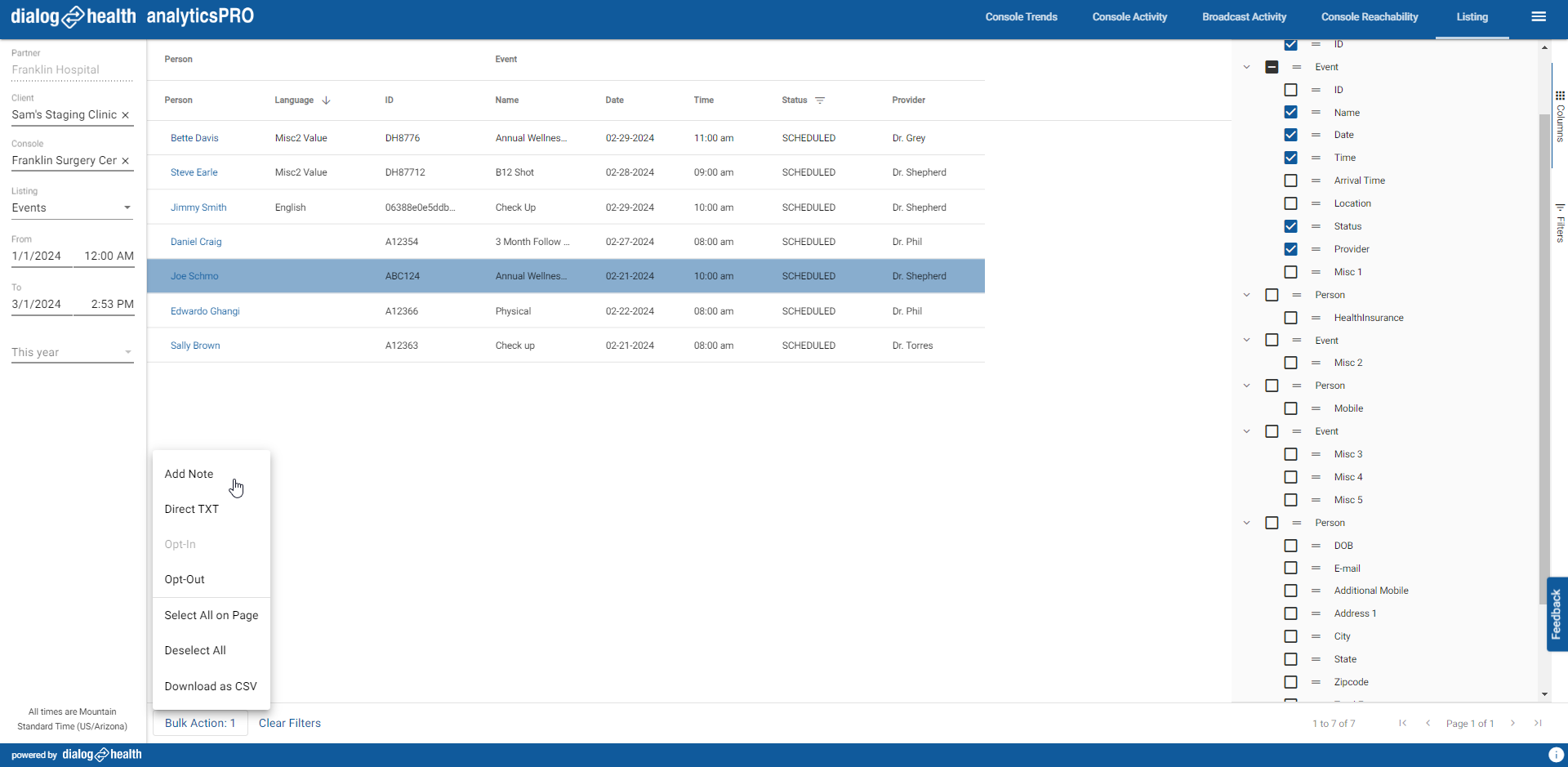Uncheck the Provider column checkbox
Screen dimensions: 1568x767
click(1290, 249)
